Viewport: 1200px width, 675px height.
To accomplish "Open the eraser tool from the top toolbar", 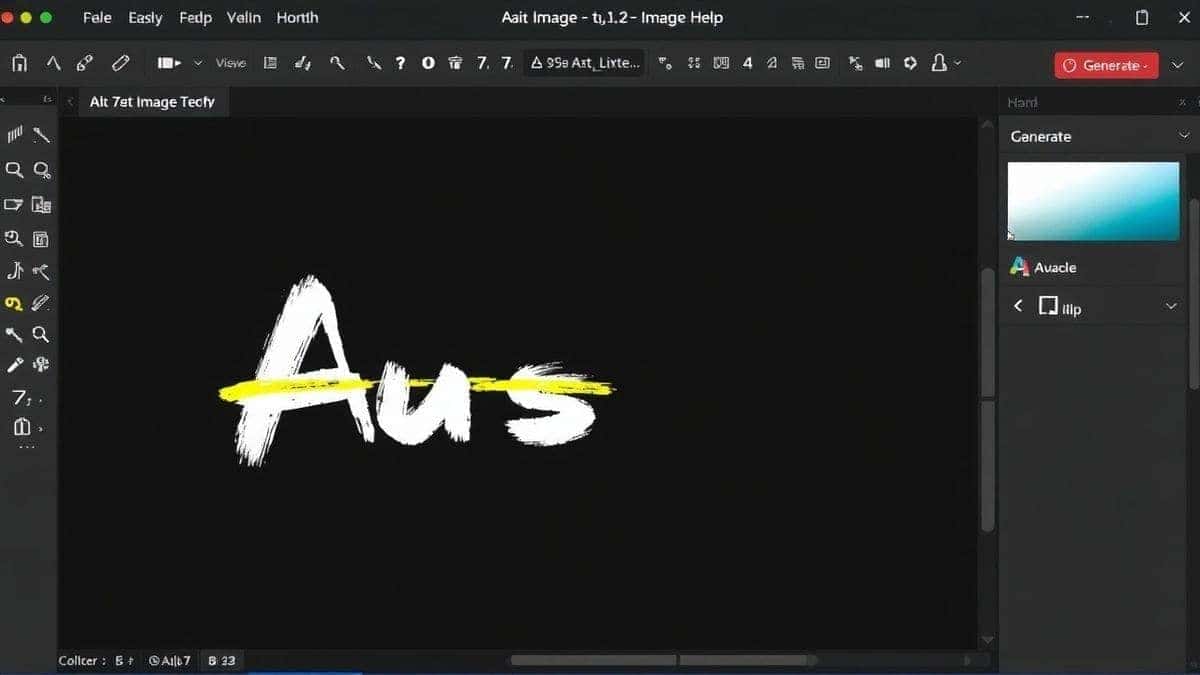I will (120, 62).
